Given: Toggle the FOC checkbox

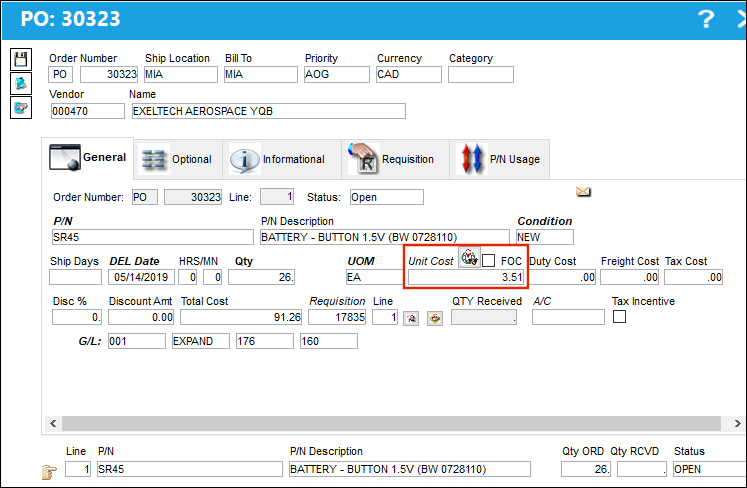Looking at the screenshot, I should pos(488,261).
